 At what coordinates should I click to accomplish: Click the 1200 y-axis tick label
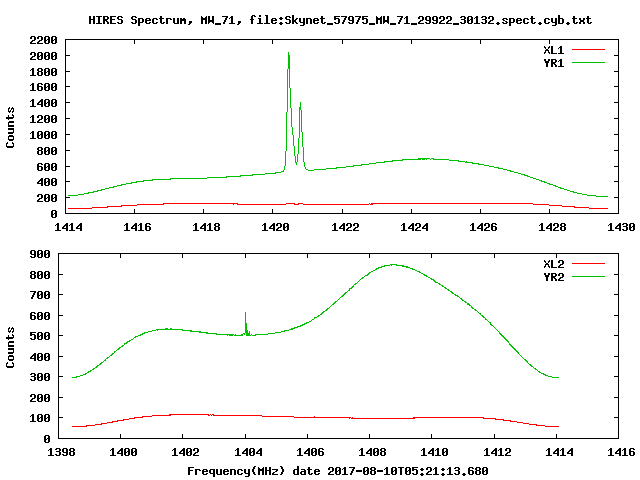coord(43,119)
